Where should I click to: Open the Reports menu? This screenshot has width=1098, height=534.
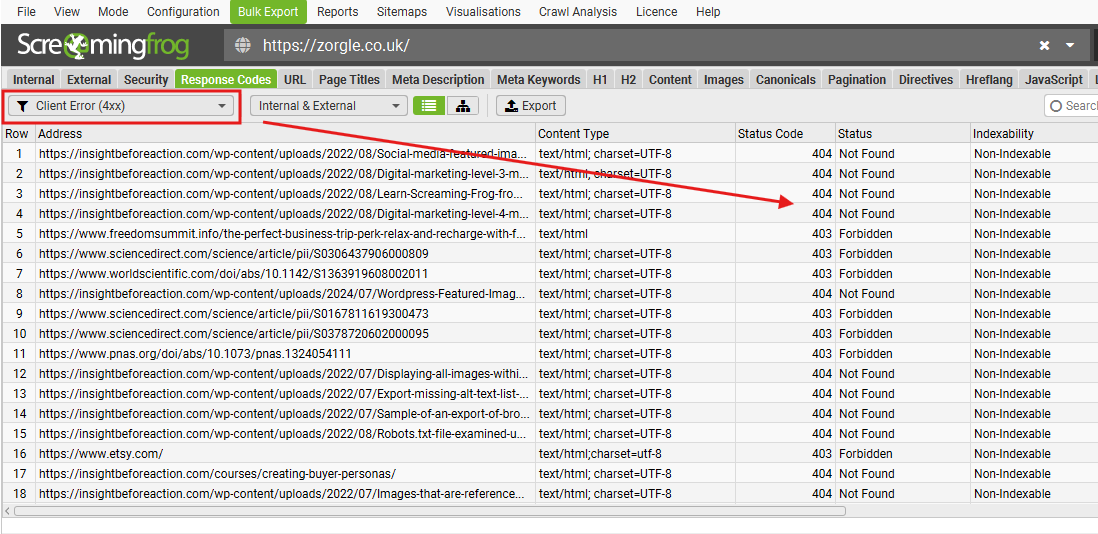click(x=338, y=12)
